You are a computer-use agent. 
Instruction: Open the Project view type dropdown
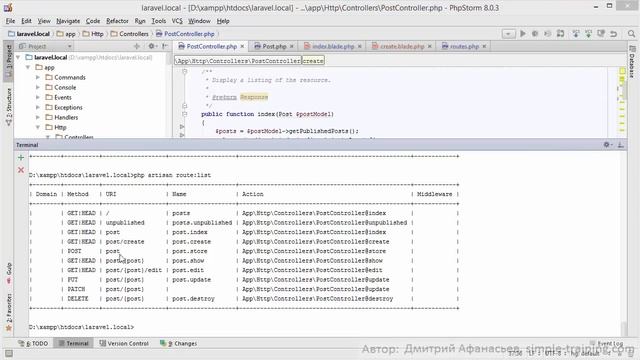point(46,46)
